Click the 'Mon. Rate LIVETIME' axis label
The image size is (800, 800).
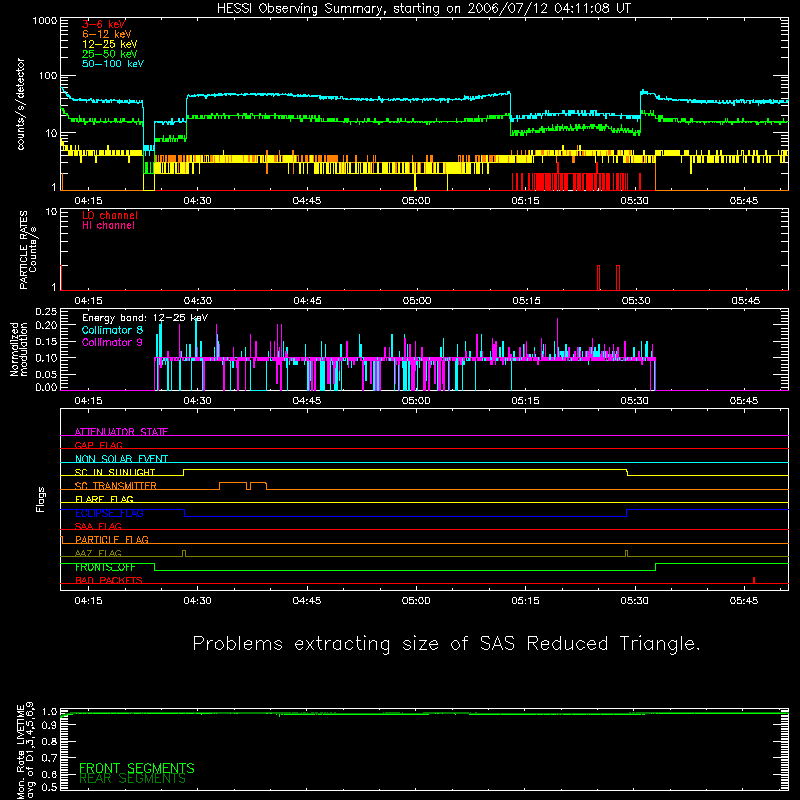coord(20,751)
